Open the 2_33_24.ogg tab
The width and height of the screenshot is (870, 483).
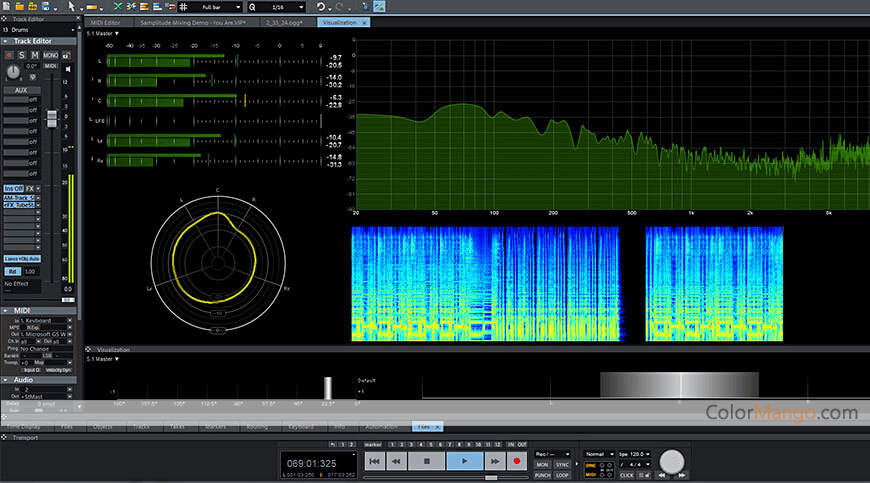286,21
